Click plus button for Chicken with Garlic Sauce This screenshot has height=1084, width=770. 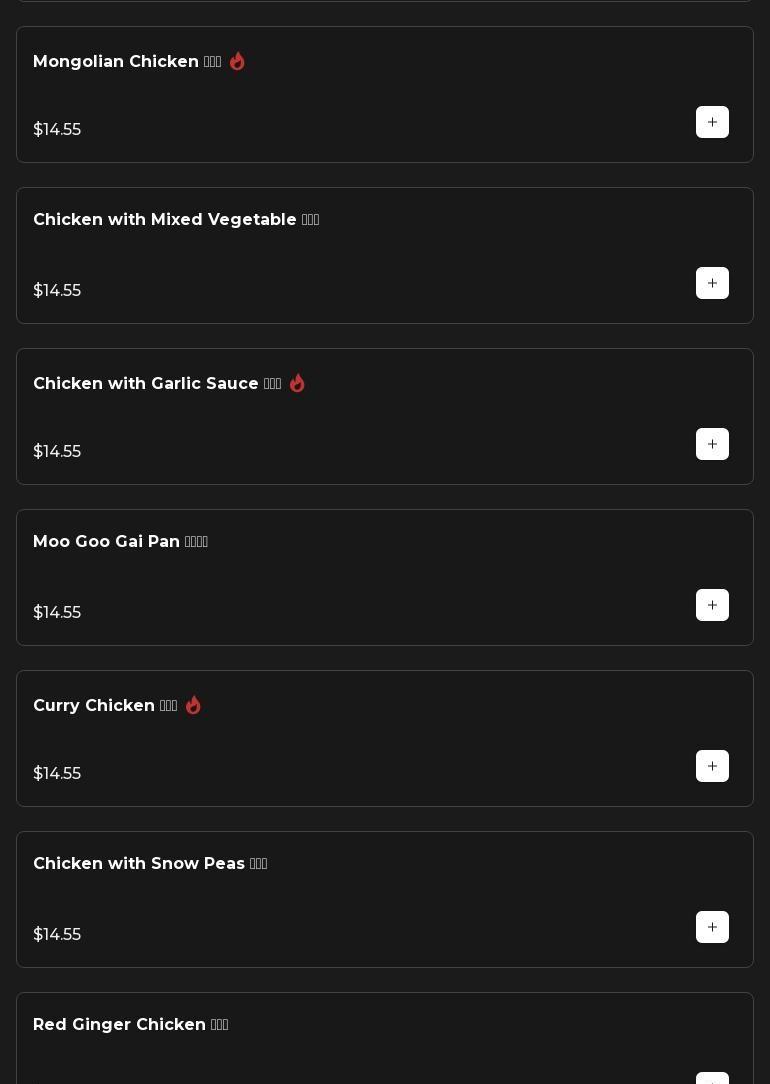(x=712, y=444)
